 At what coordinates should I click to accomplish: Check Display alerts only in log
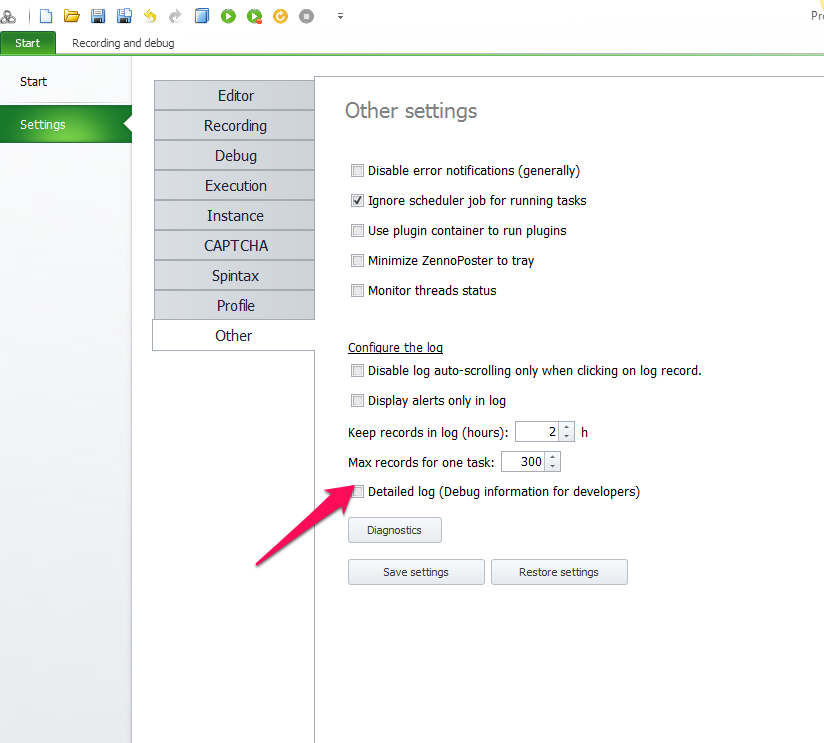[x=357, y=401]
